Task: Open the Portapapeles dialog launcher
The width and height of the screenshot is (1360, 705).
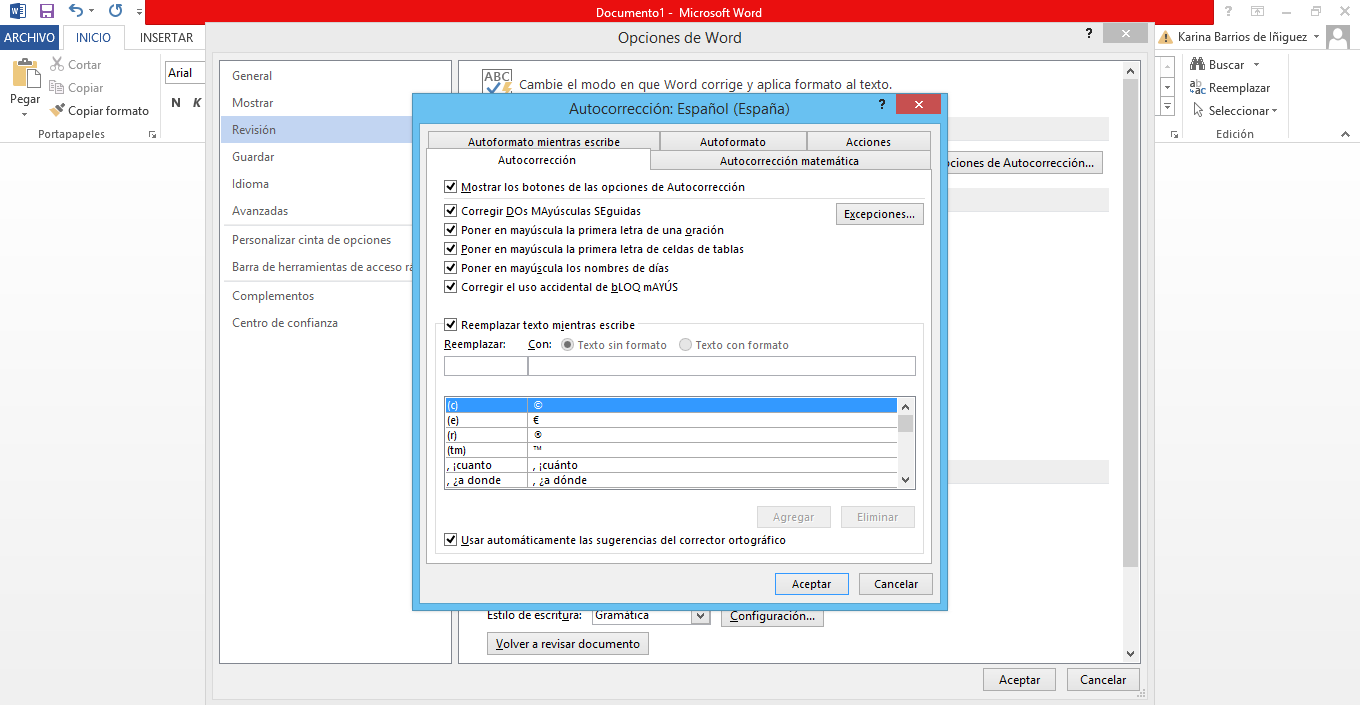Action: 152,134
